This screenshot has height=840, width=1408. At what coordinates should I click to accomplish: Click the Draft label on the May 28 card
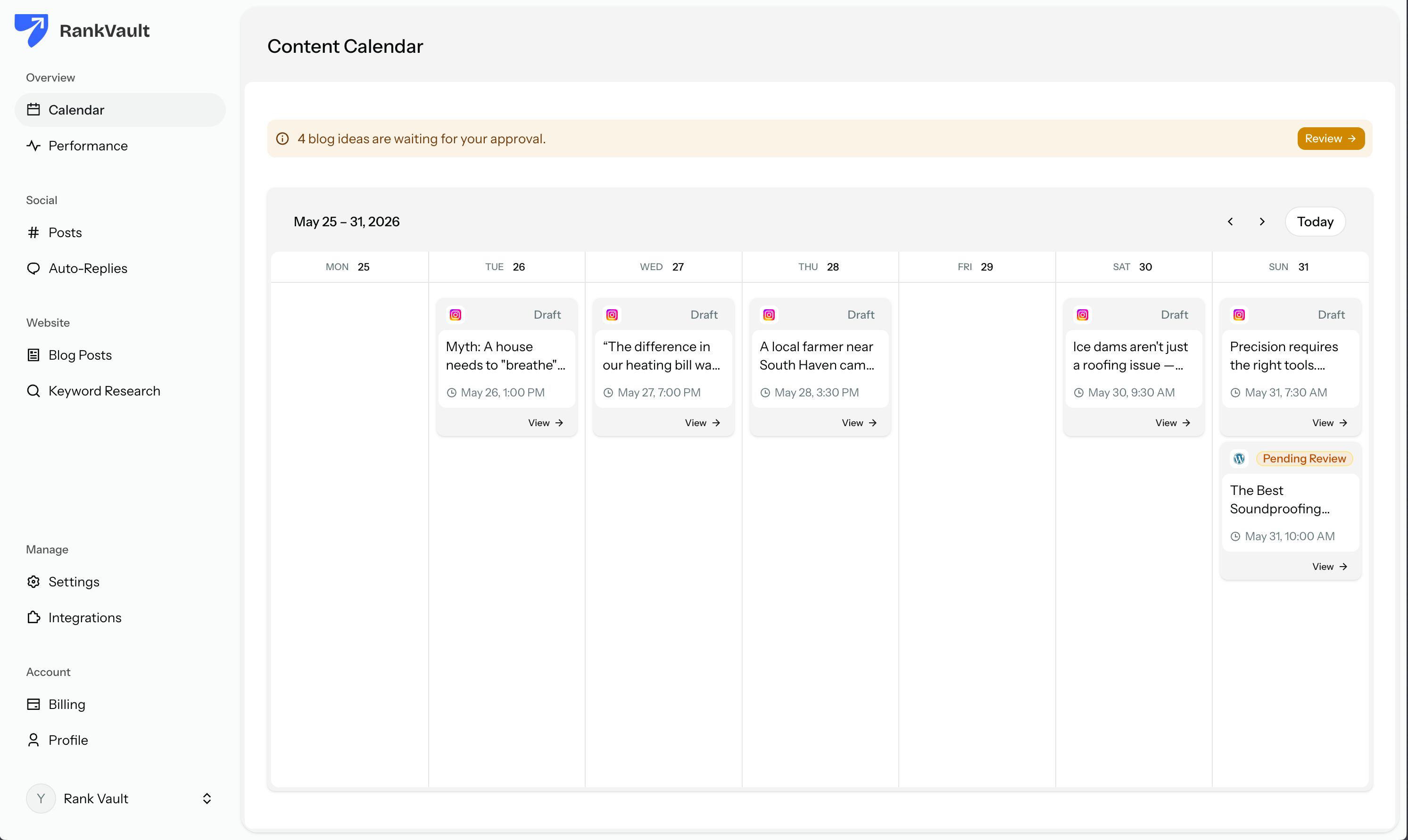[861, 315]
